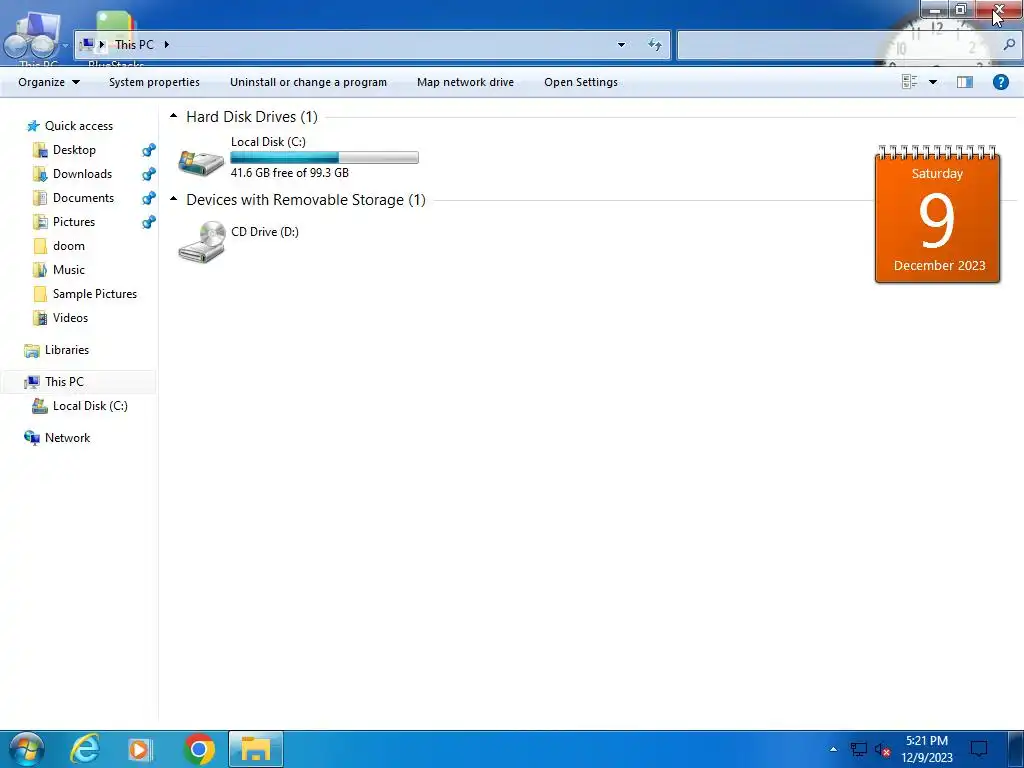Open the blue Help question mark

click(x=1000, y=82)
